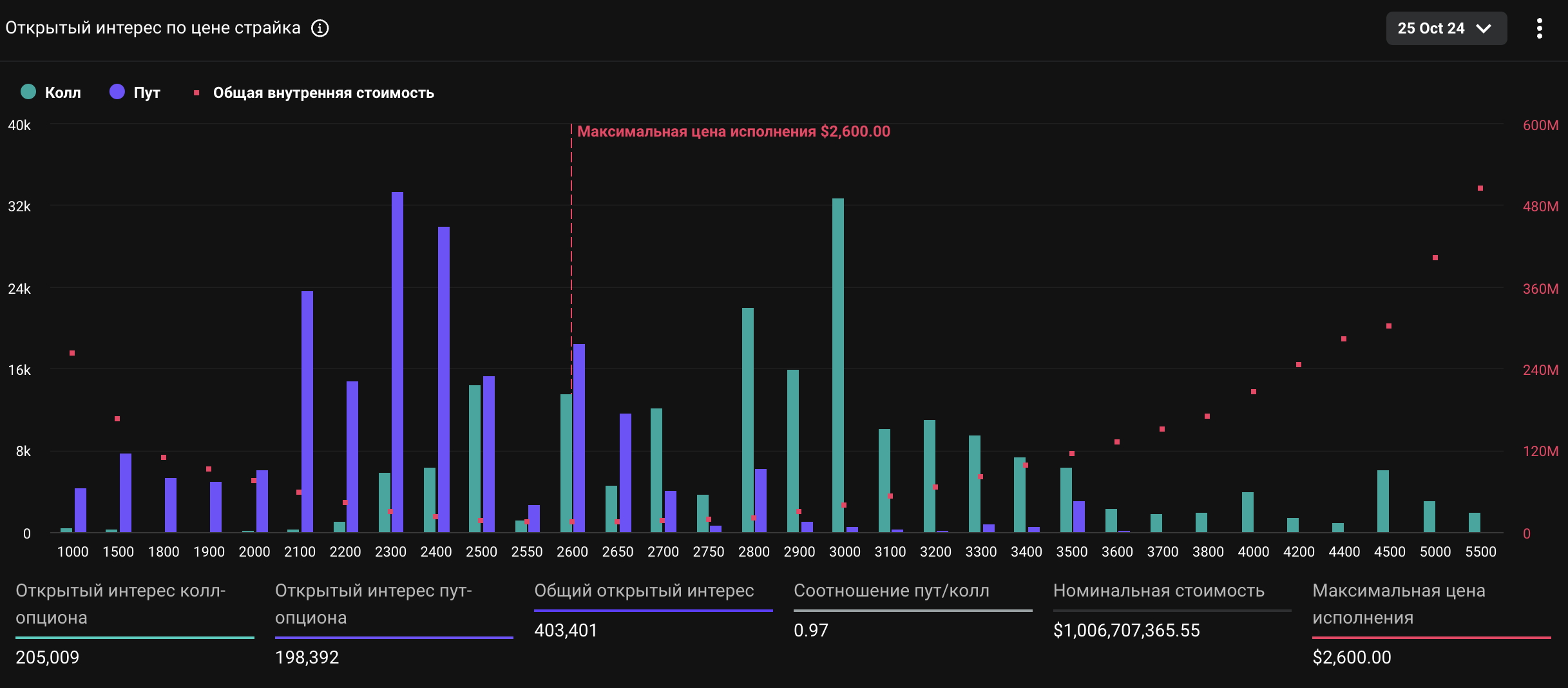Click the Максимальная цена исполнения $2,600.00 chart label
The image size is (1568, 688).
point(733,131)
